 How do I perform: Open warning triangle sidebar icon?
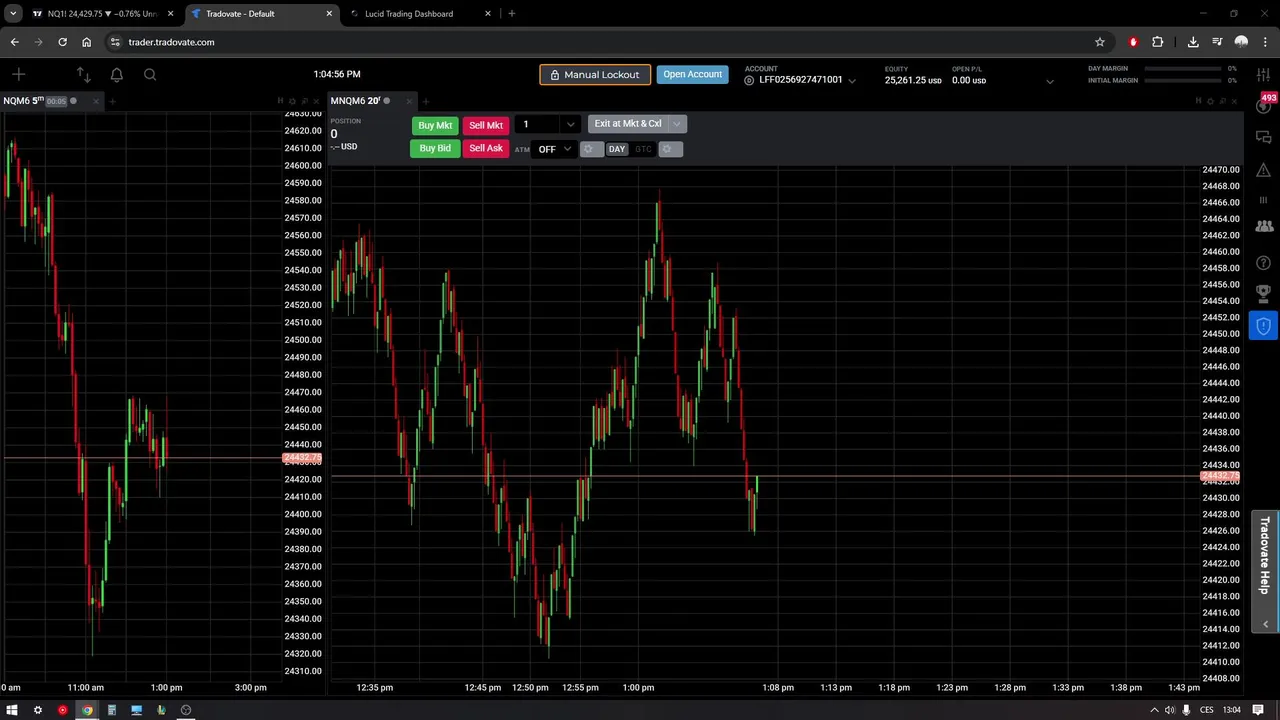[x=1264, y=169]
